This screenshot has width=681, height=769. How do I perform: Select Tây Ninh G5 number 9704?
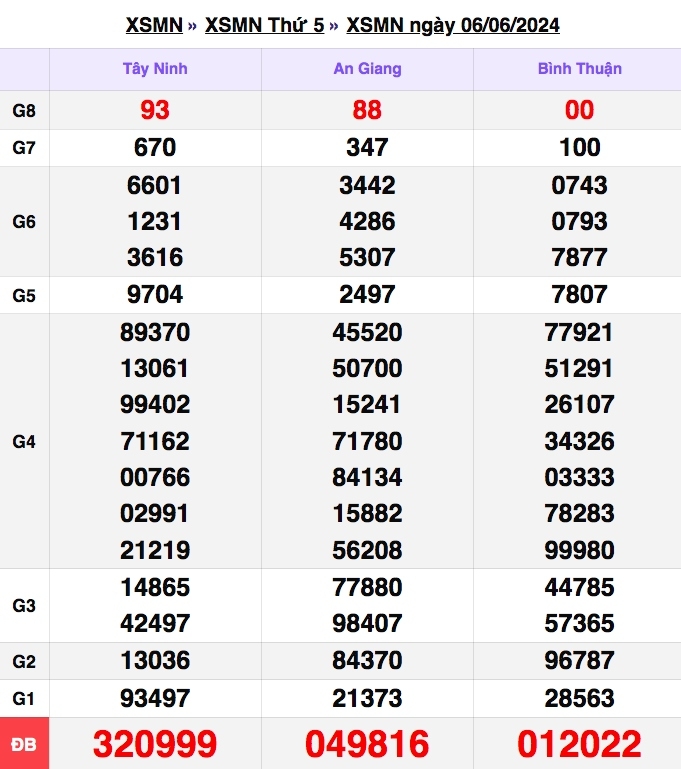(x=155, y=294)
